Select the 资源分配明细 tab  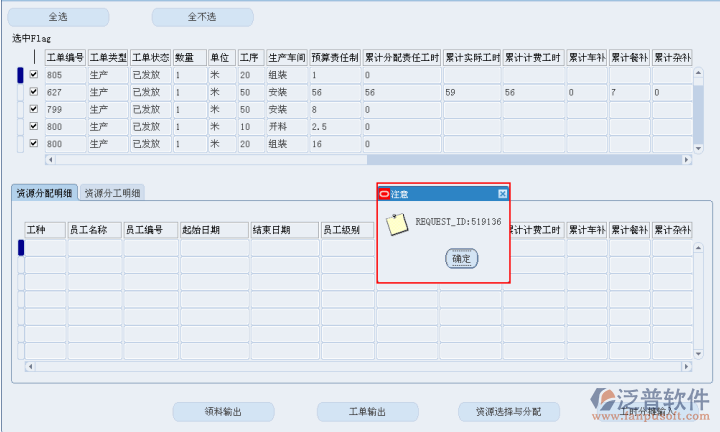tap(44, 193)
